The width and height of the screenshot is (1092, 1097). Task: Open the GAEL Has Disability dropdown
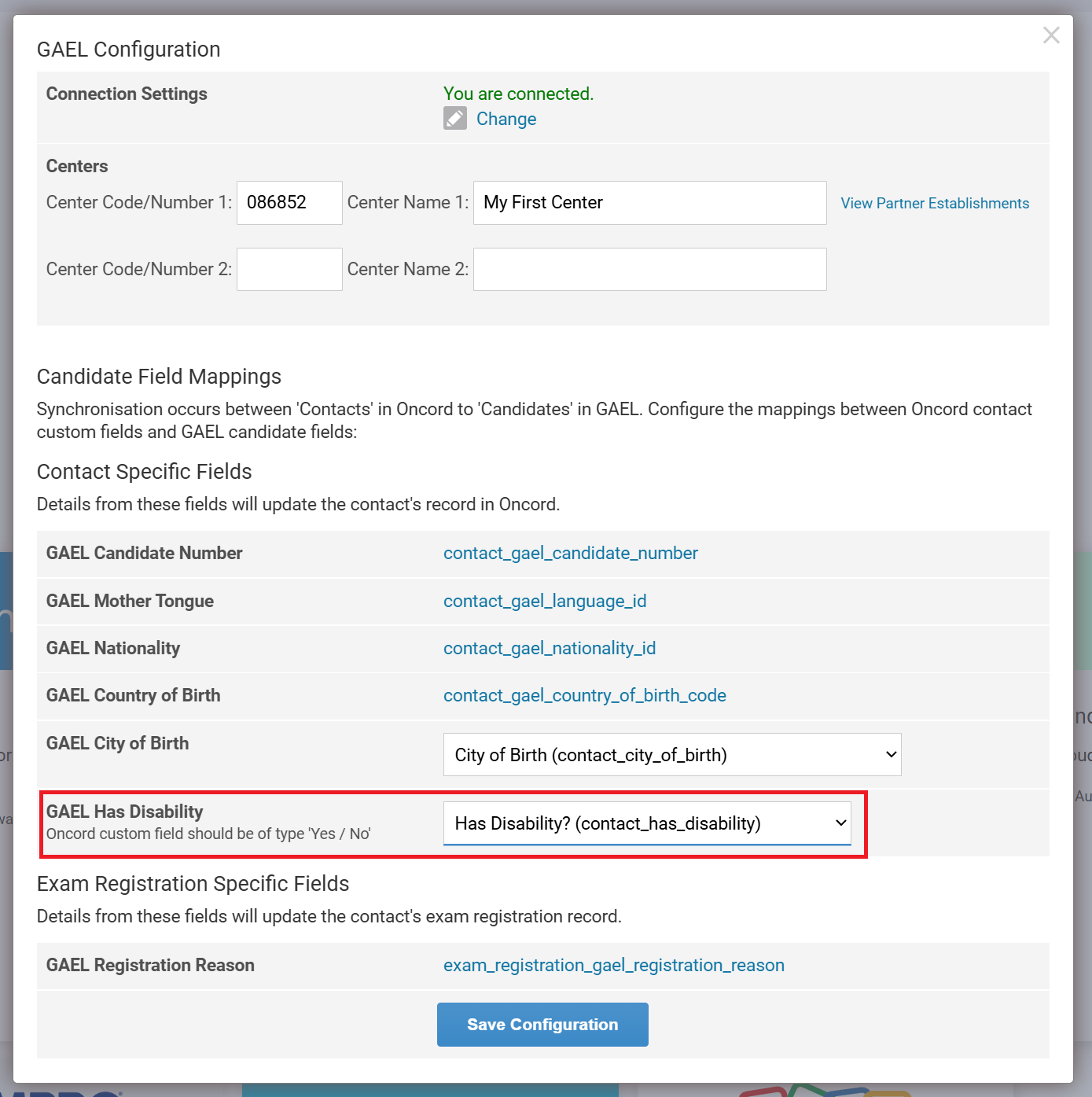click(647, 823)
